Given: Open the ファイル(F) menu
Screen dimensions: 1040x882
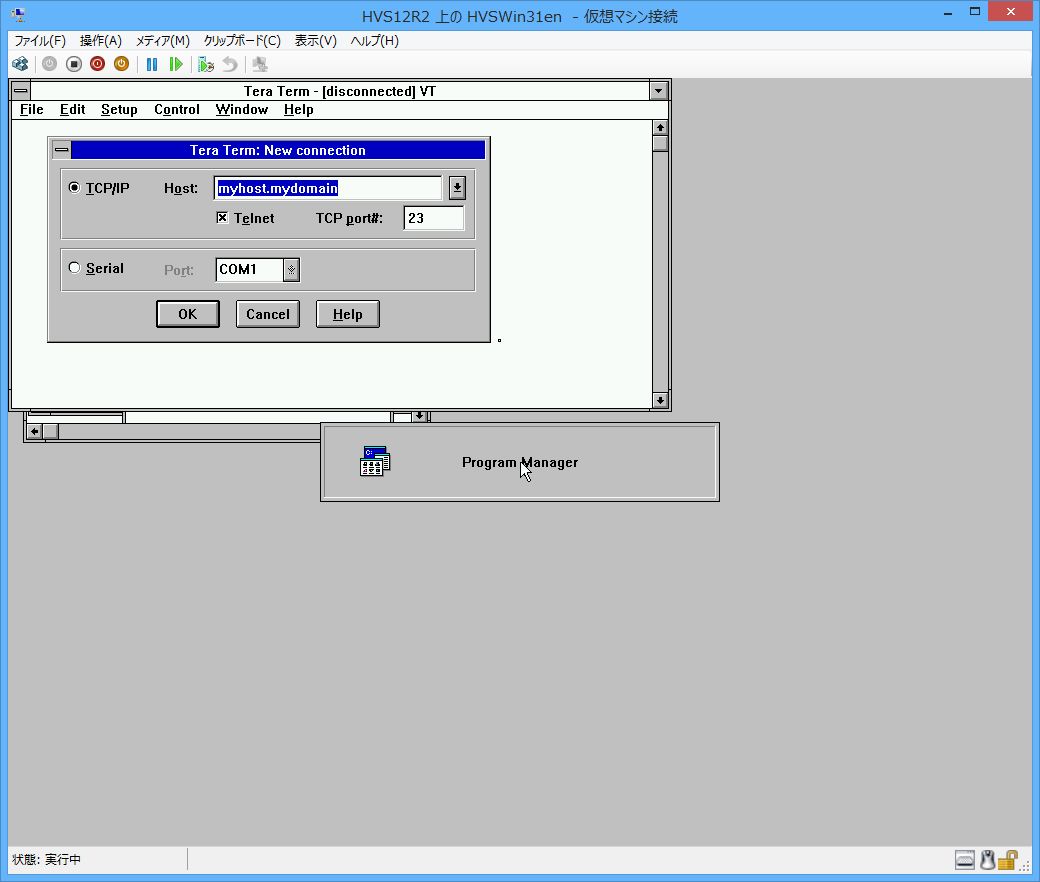Looking at the screenshot, I should click(40, 40).
